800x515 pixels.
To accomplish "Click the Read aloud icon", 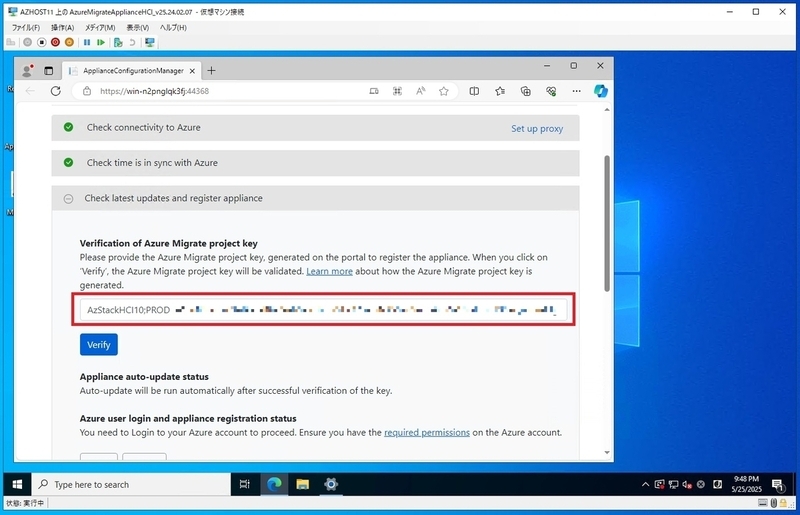I will [420, 91].
